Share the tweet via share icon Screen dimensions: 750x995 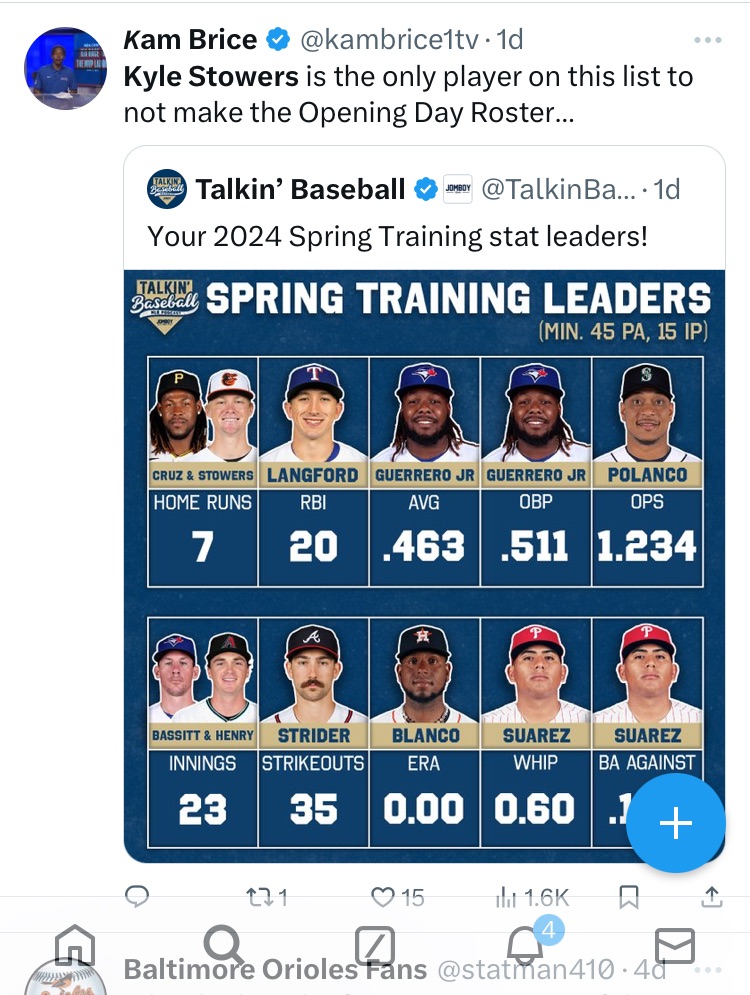pos(711,897)
